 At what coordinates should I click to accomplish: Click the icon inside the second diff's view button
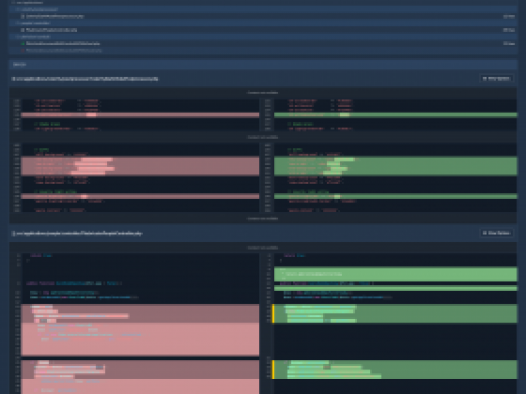(x=484, y=233)
